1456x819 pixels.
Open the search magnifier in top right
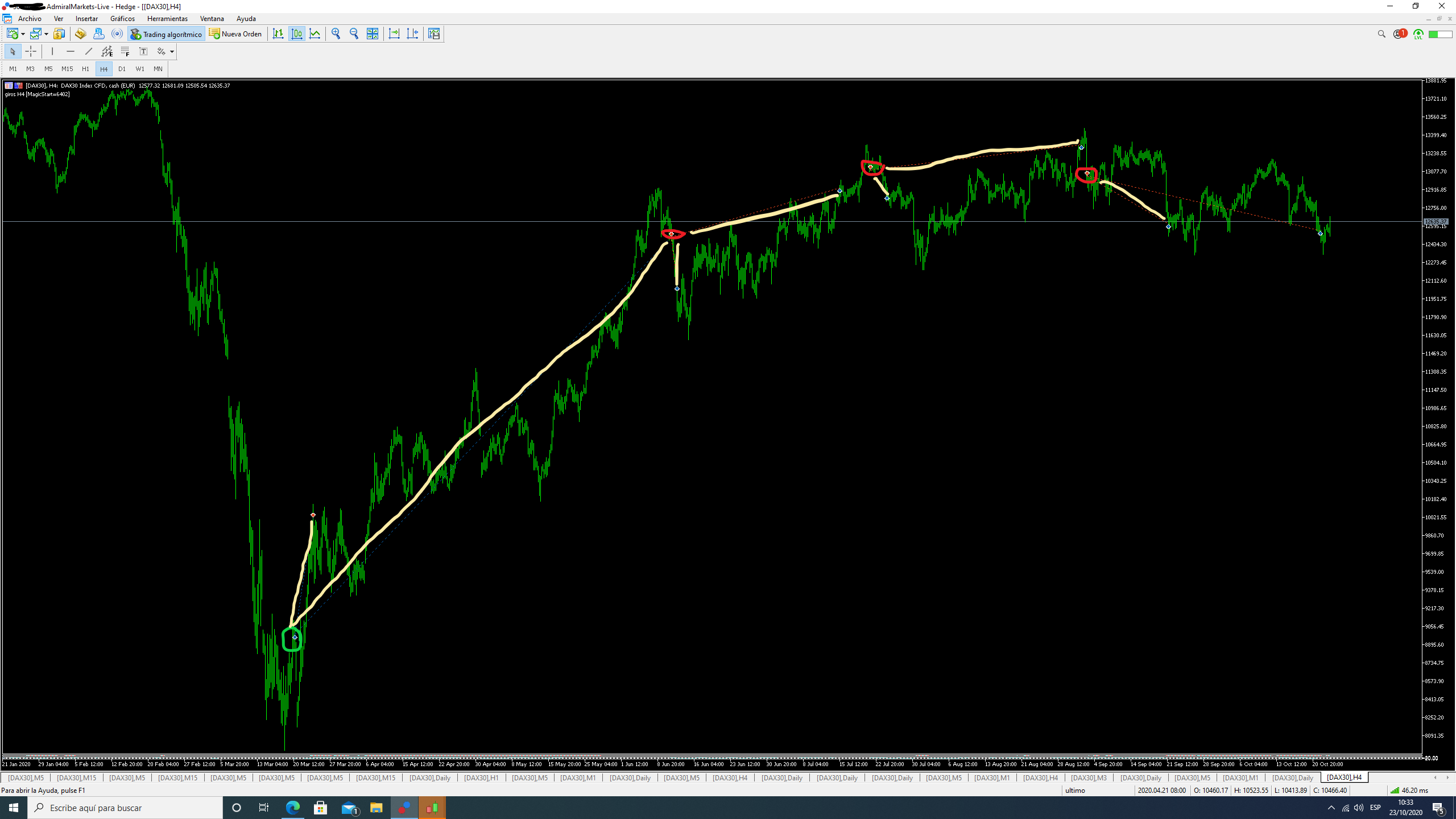[x=1381, y=34]
